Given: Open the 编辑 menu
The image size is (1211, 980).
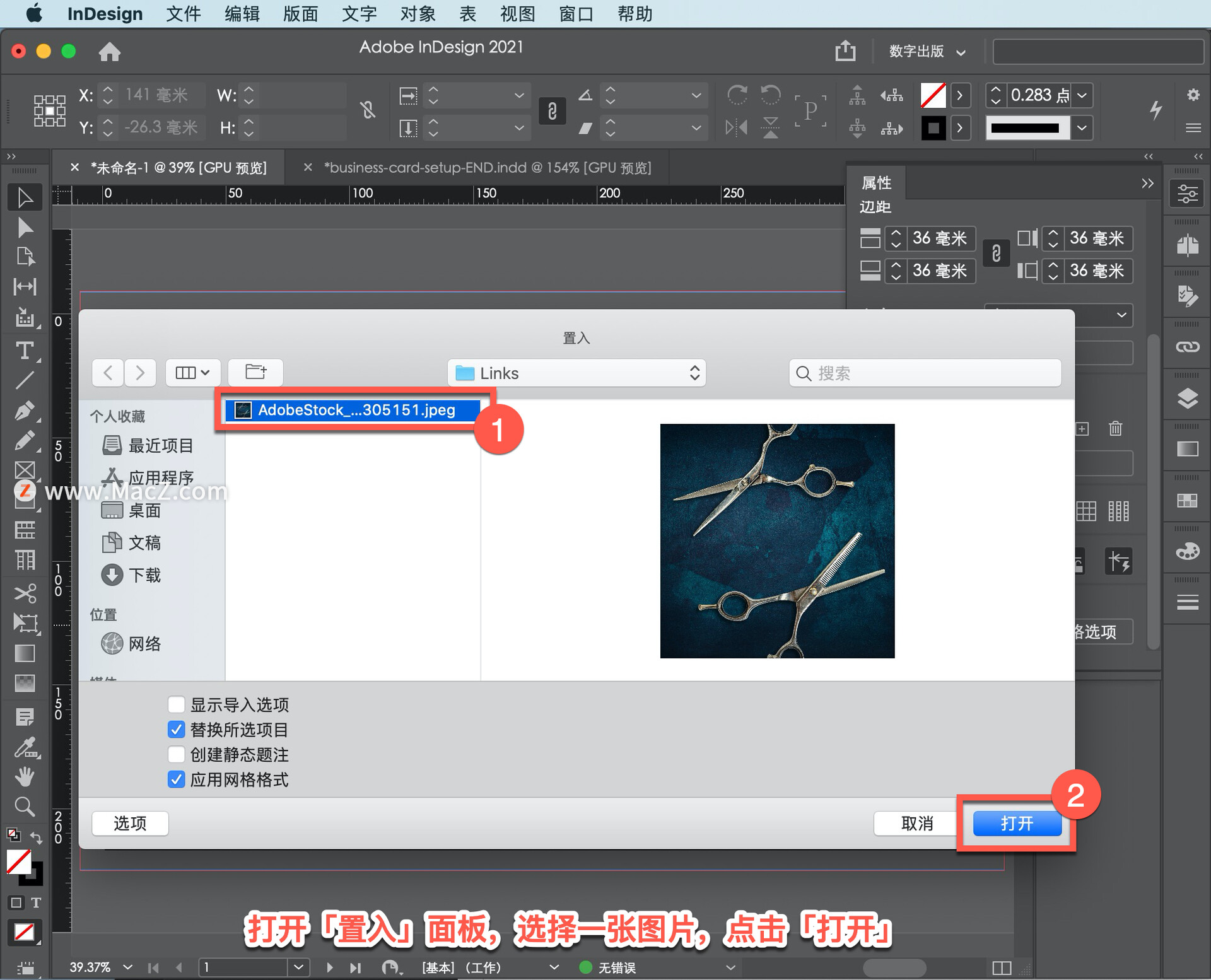Looking at the screenshot, I should 242,14.
